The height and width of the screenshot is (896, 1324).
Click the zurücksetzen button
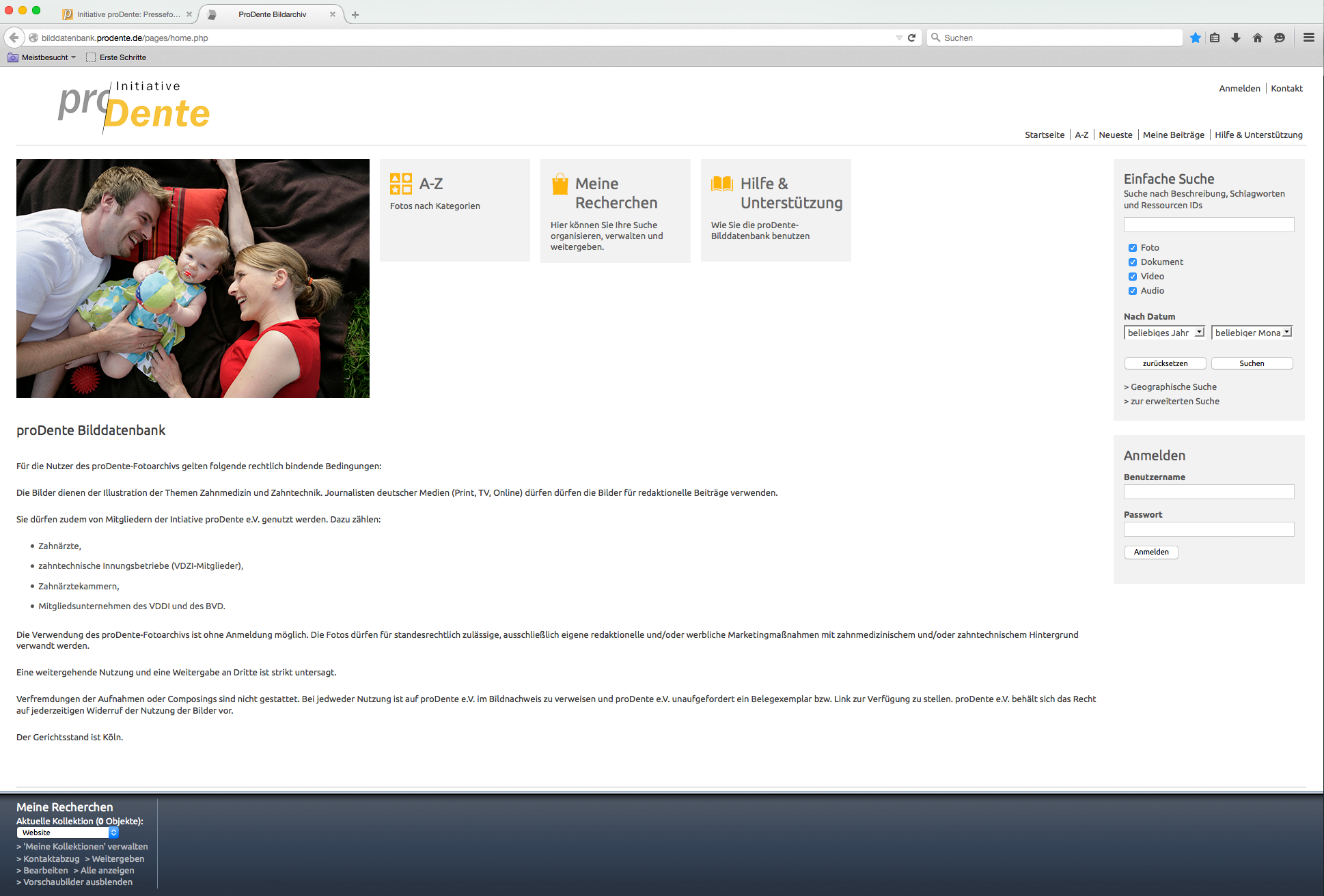pos(1165,363)
